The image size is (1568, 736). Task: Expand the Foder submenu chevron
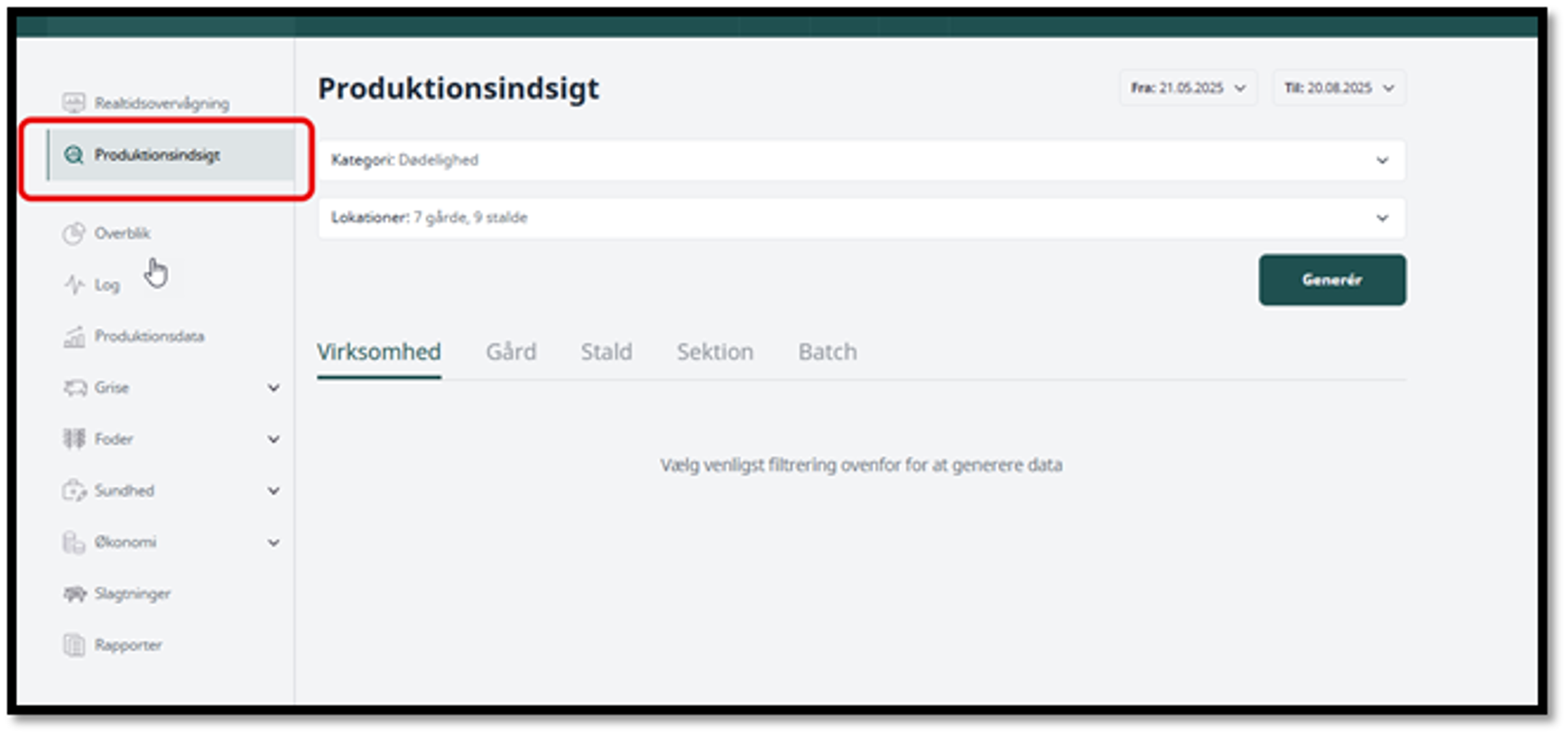274,439
